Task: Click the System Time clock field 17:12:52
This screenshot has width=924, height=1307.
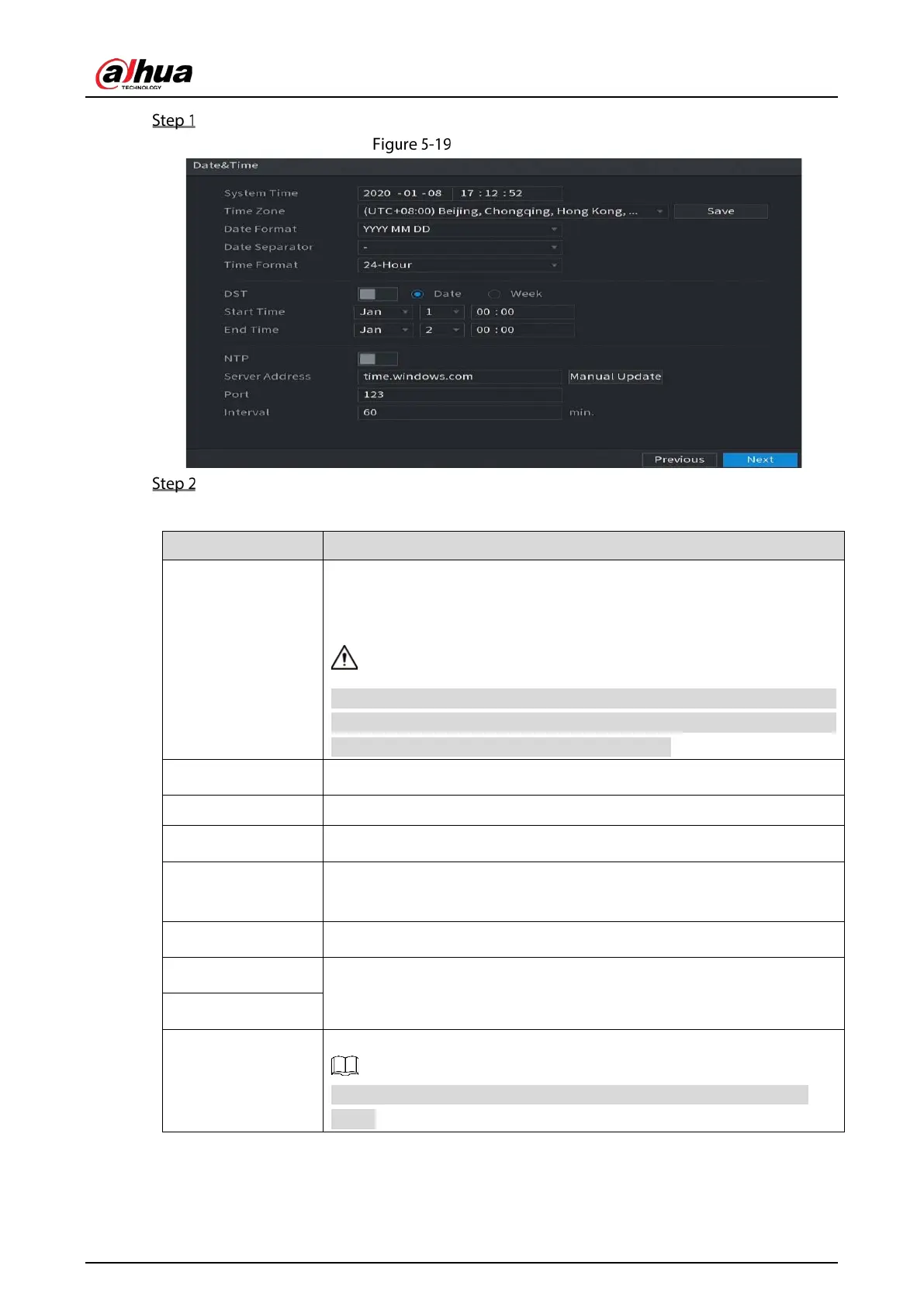Action: (x=507, y=193)
